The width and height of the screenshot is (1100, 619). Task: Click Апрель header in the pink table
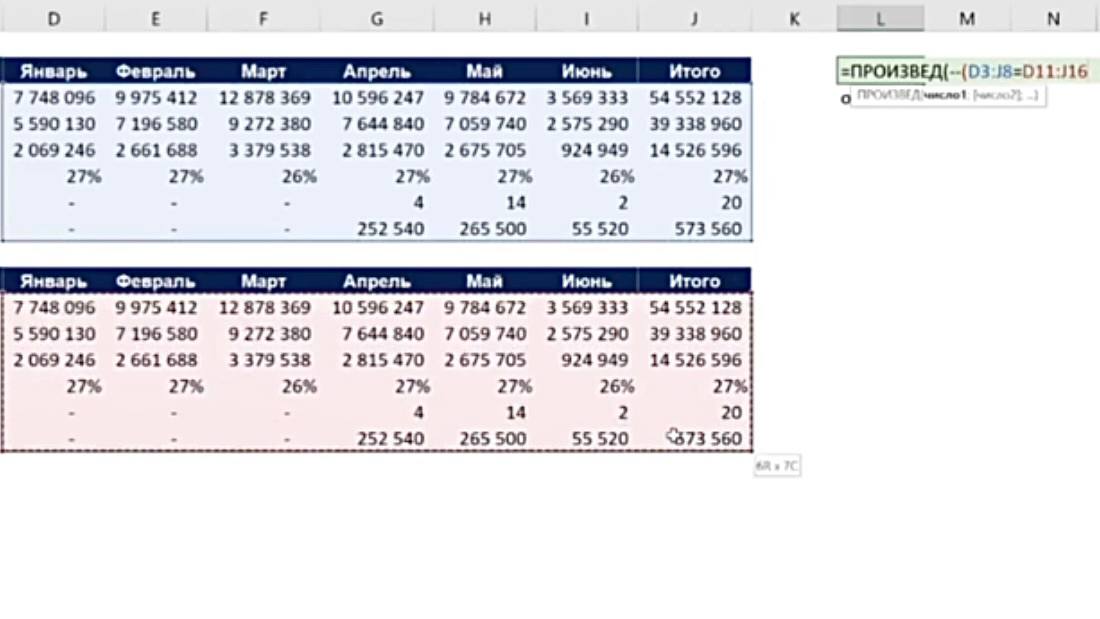(377, 281)
